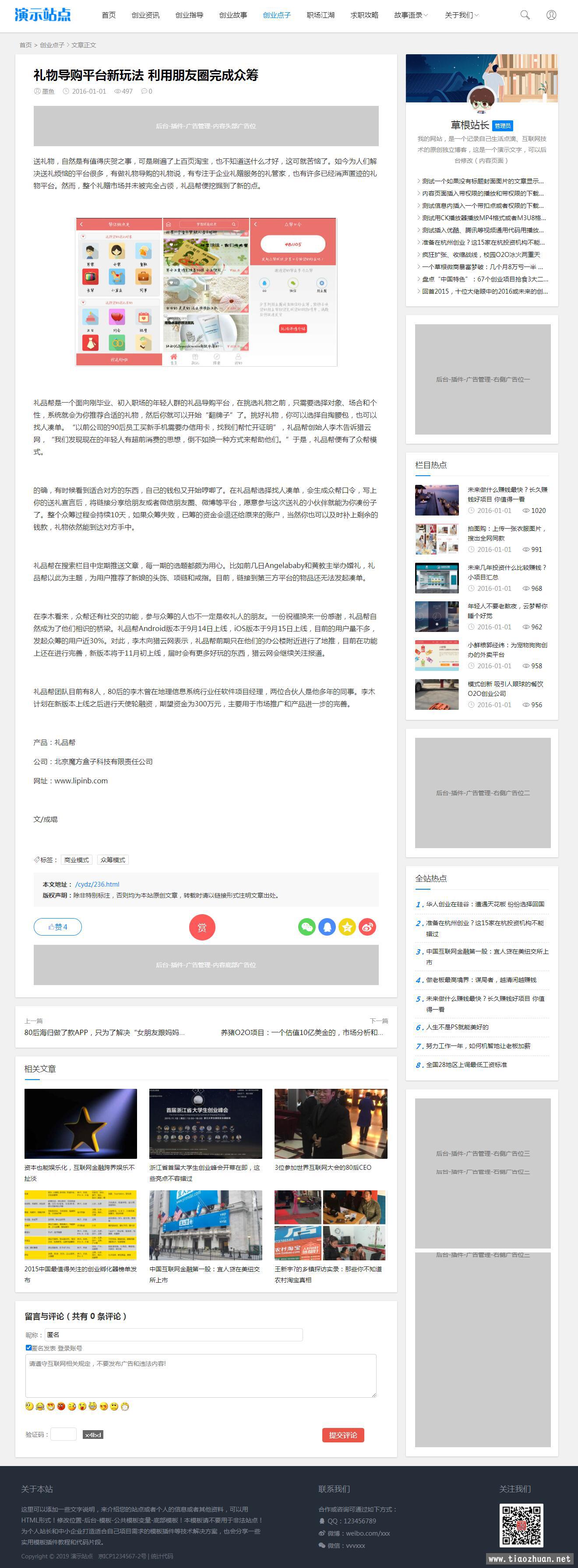Click the red 赏 reward button
578x1568 pixels.
coord(201,927)
